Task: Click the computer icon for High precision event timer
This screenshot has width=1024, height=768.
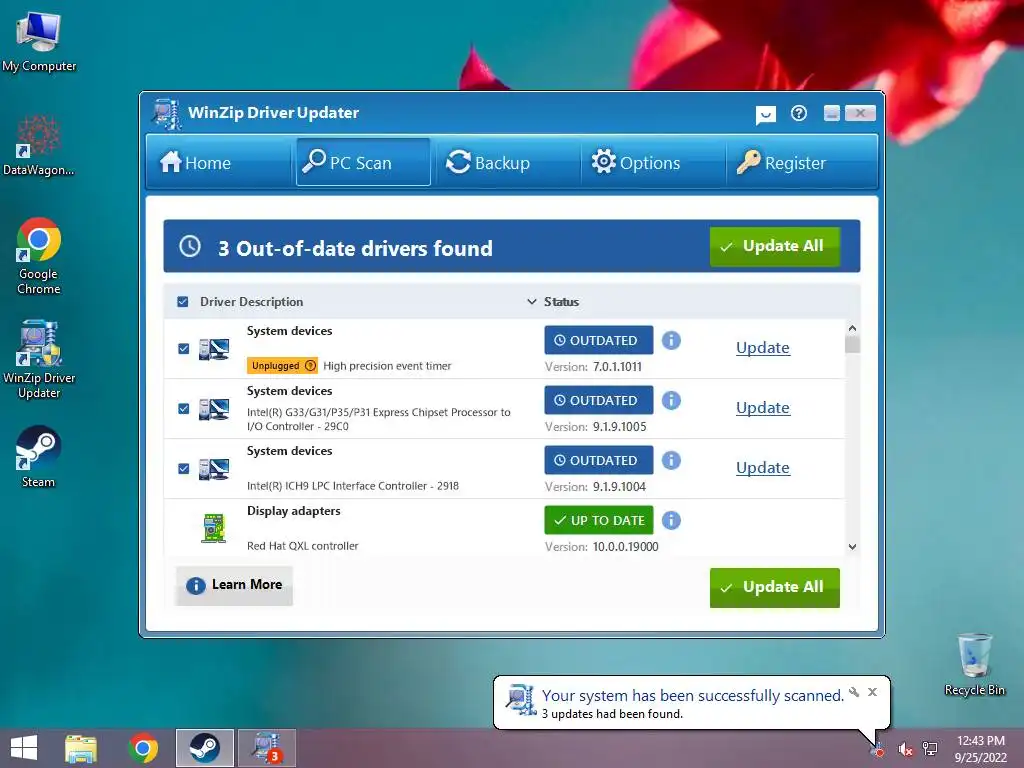Action: pos(214,349)
